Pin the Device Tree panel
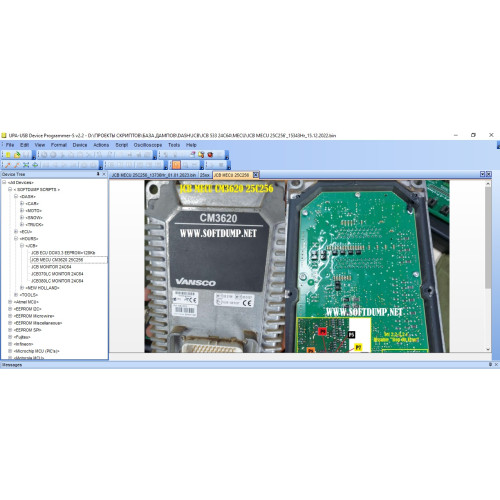 coord(98,174)
